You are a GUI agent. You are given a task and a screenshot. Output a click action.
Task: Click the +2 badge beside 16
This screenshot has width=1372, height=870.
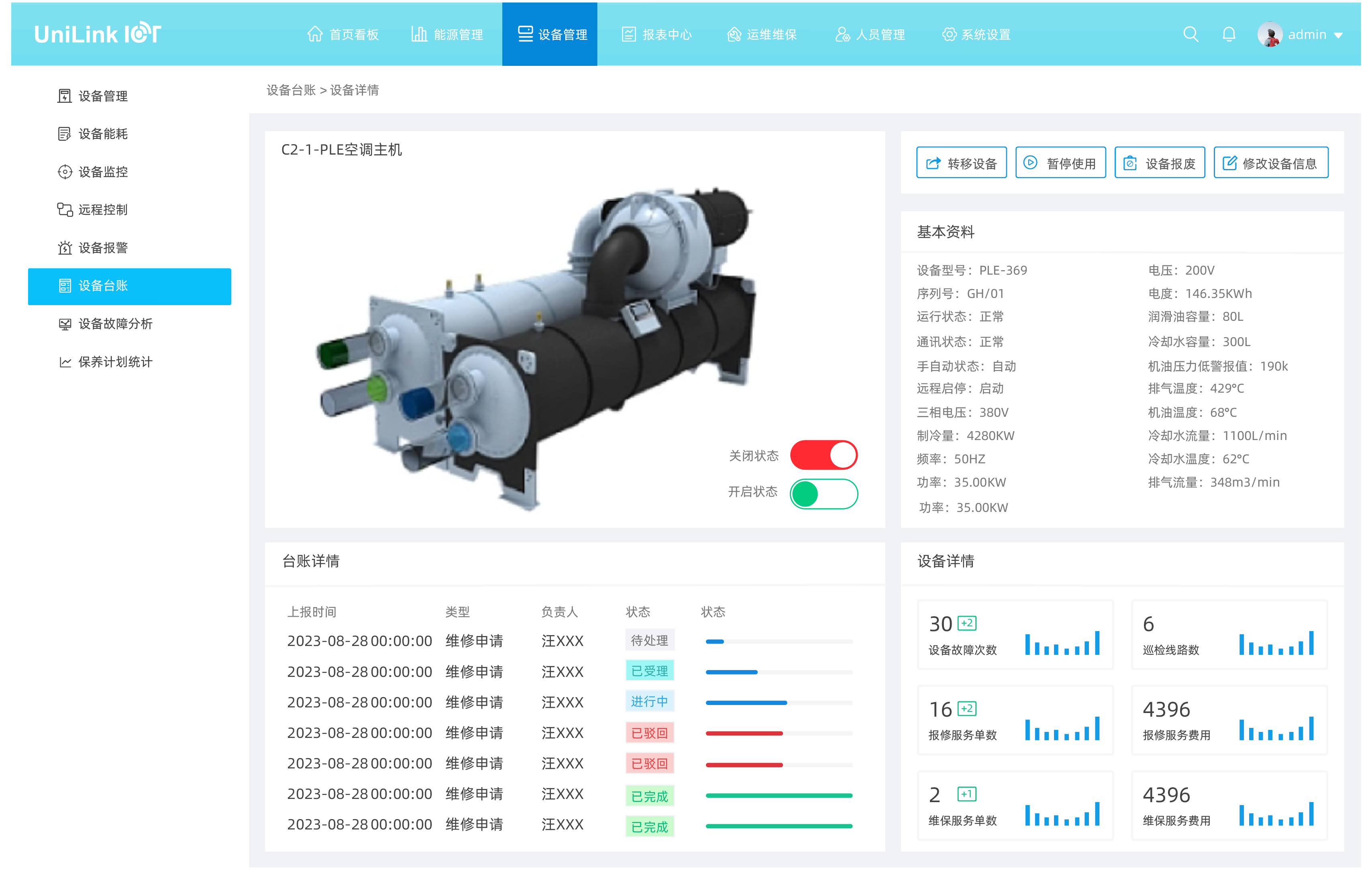pos(967,708)
